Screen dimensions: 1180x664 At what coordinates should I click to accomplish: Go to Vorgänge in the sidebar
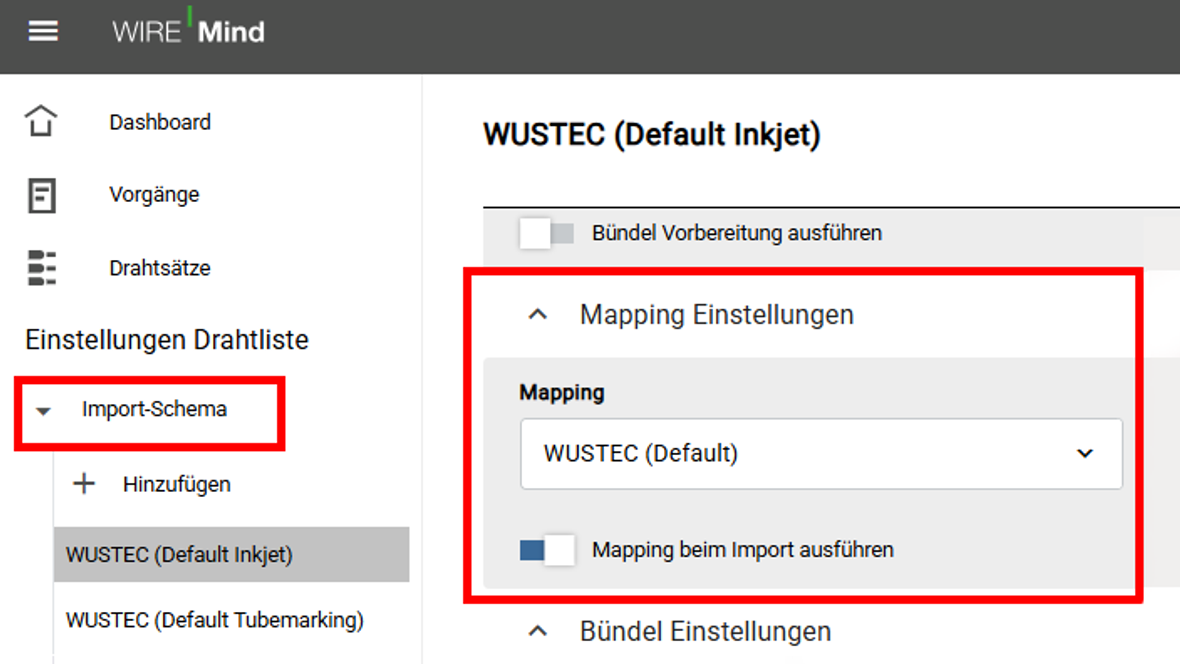pyautogui.click(x=154, y=195)
